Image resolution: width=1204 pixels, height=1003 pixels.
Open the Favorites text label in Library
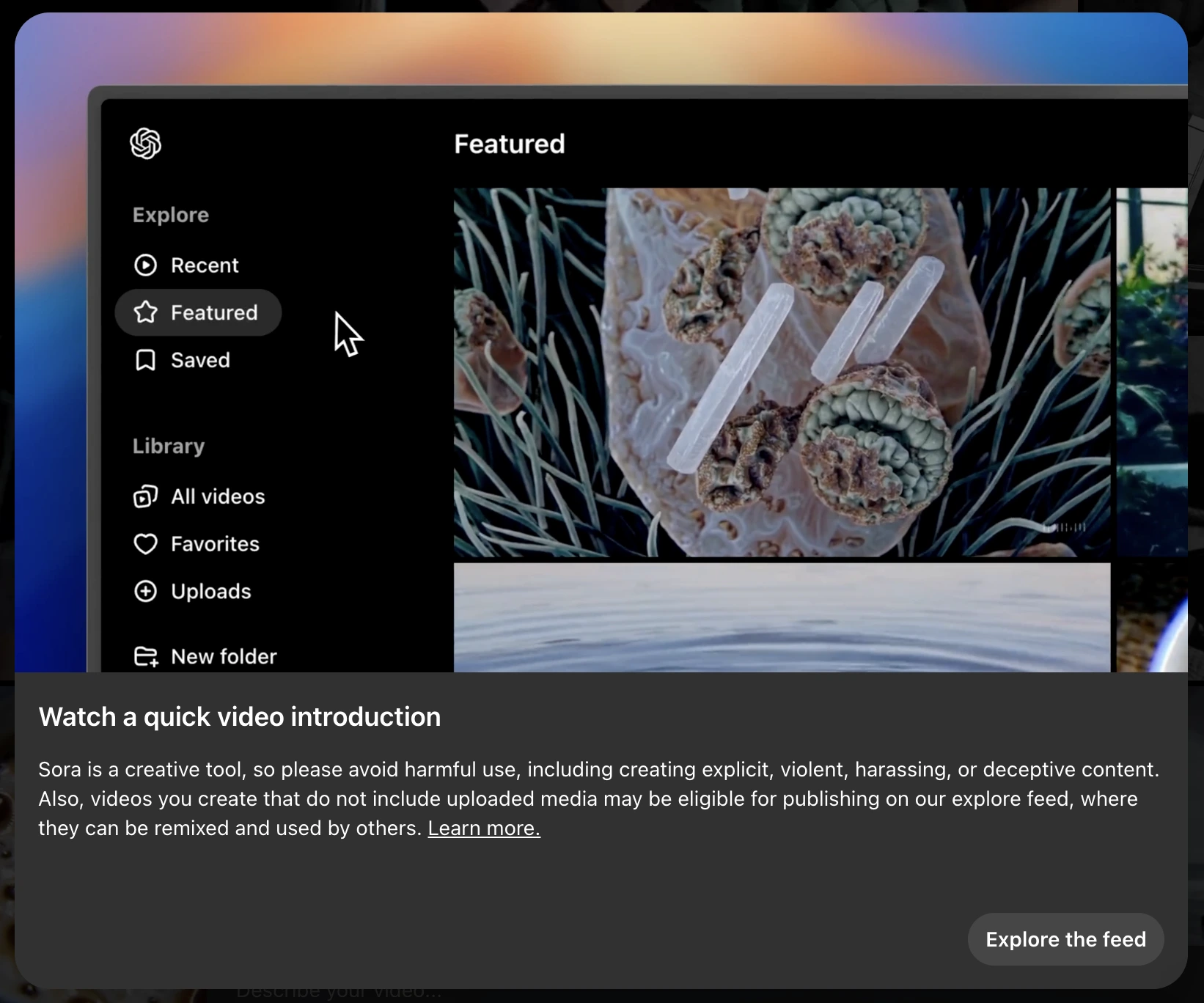pos(215,544)
